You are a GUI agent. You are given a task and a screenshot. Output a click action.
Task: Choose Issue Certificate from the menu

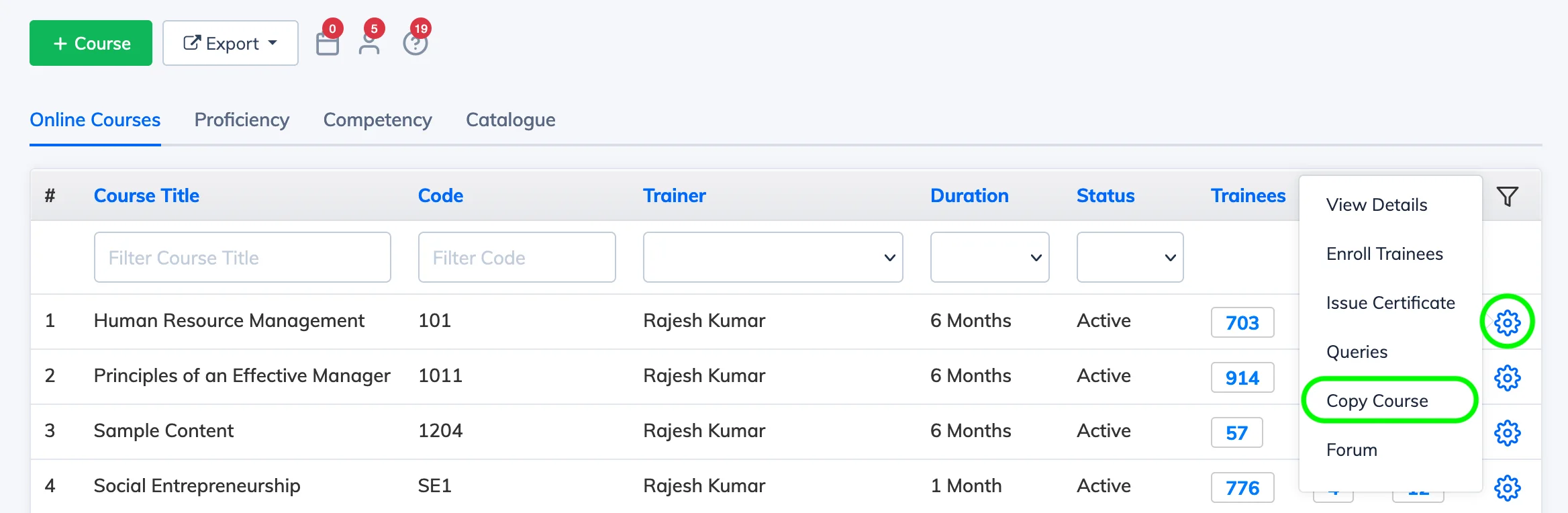click(1390, 303)
